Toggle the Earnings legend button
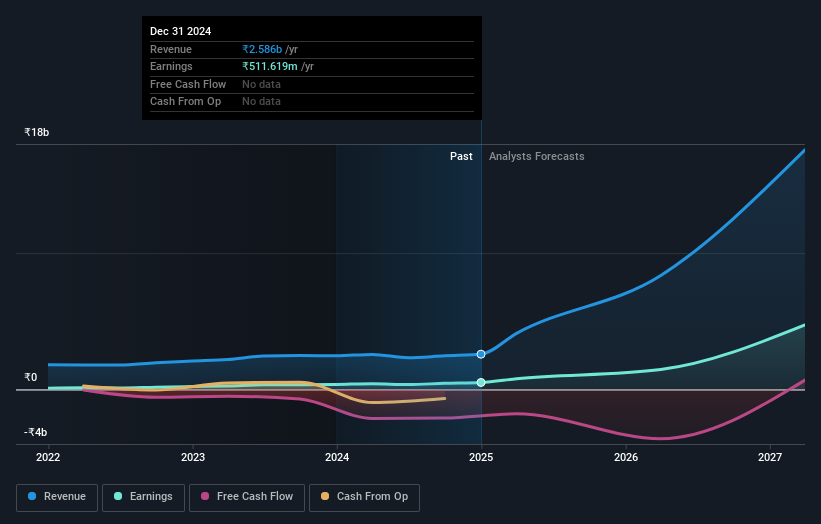The image size is (821, 524). point(143,497)
